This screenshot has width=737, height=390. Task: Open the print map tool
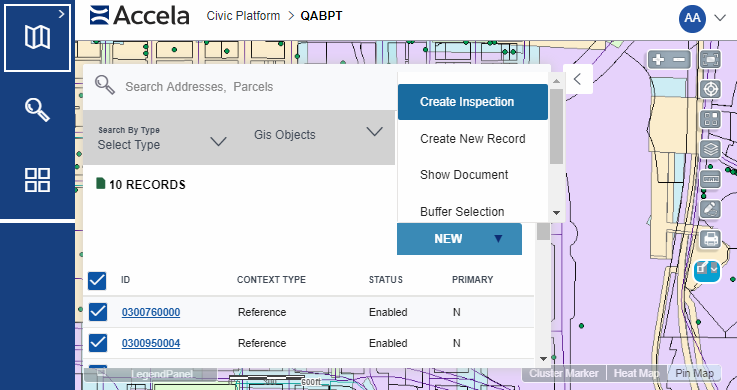(x=710, y=239)
